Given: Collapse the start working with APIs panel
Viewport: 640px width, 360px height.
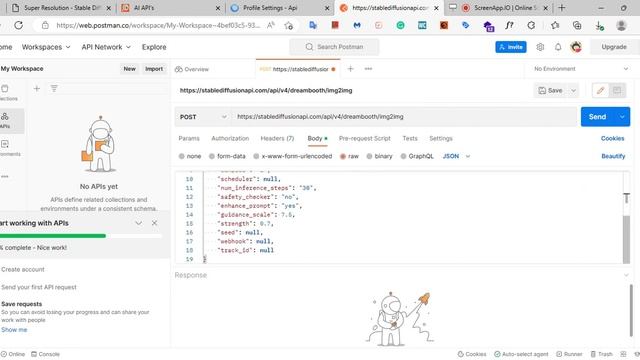Looking at the screenshot, I should 138,223.
